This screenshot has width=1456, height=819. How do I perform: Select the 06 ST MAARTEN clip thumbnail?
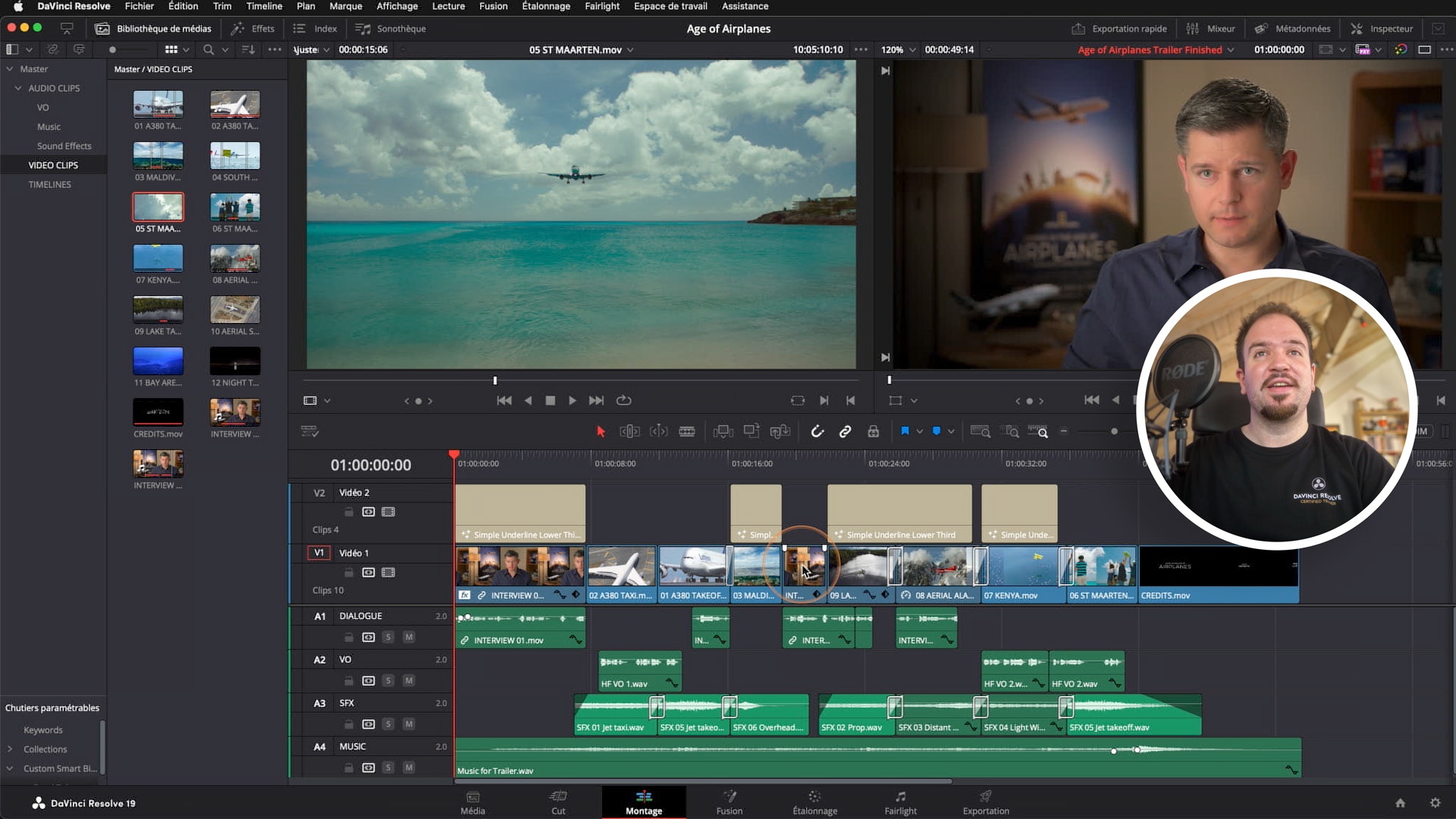[235, 208]
